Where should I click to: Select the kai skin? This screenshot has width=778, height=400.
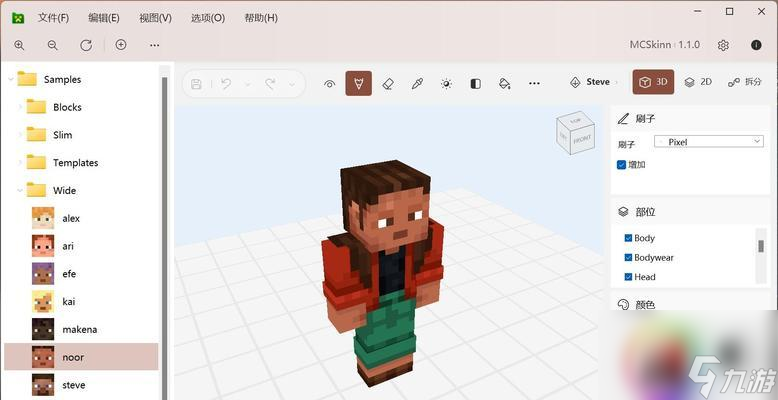82,302
